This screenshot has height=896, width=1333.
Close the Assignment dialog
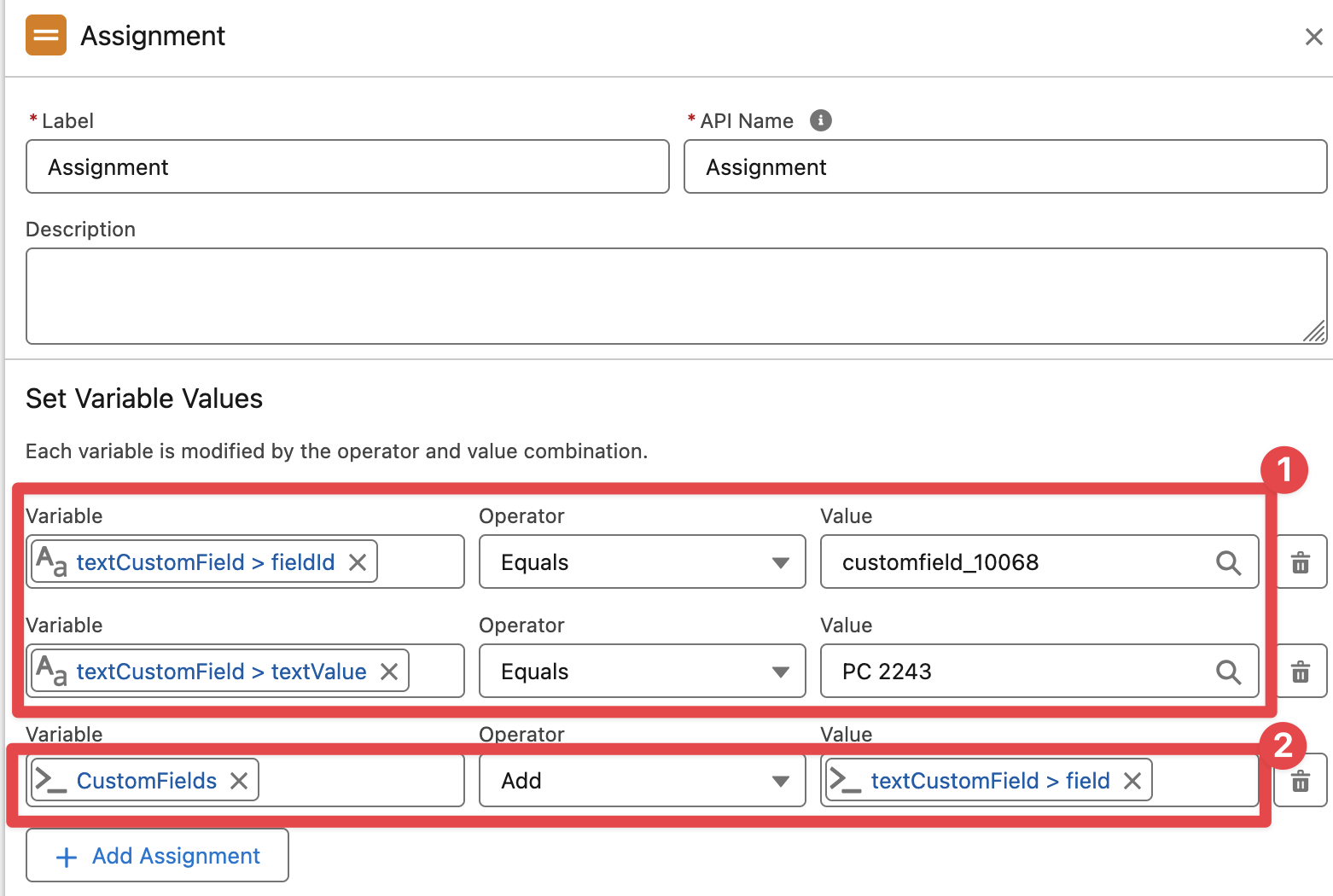(1313, 37)
